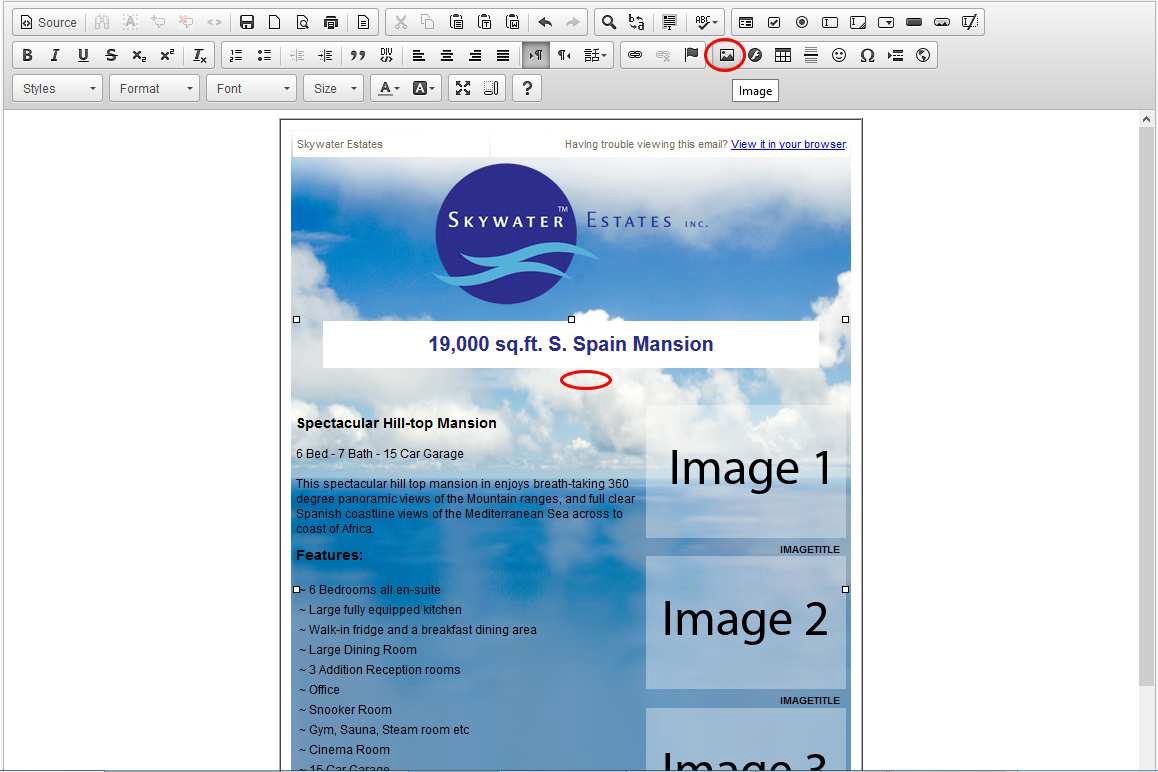Insert an IFrame with the globe icon

(x=923, y=55)
